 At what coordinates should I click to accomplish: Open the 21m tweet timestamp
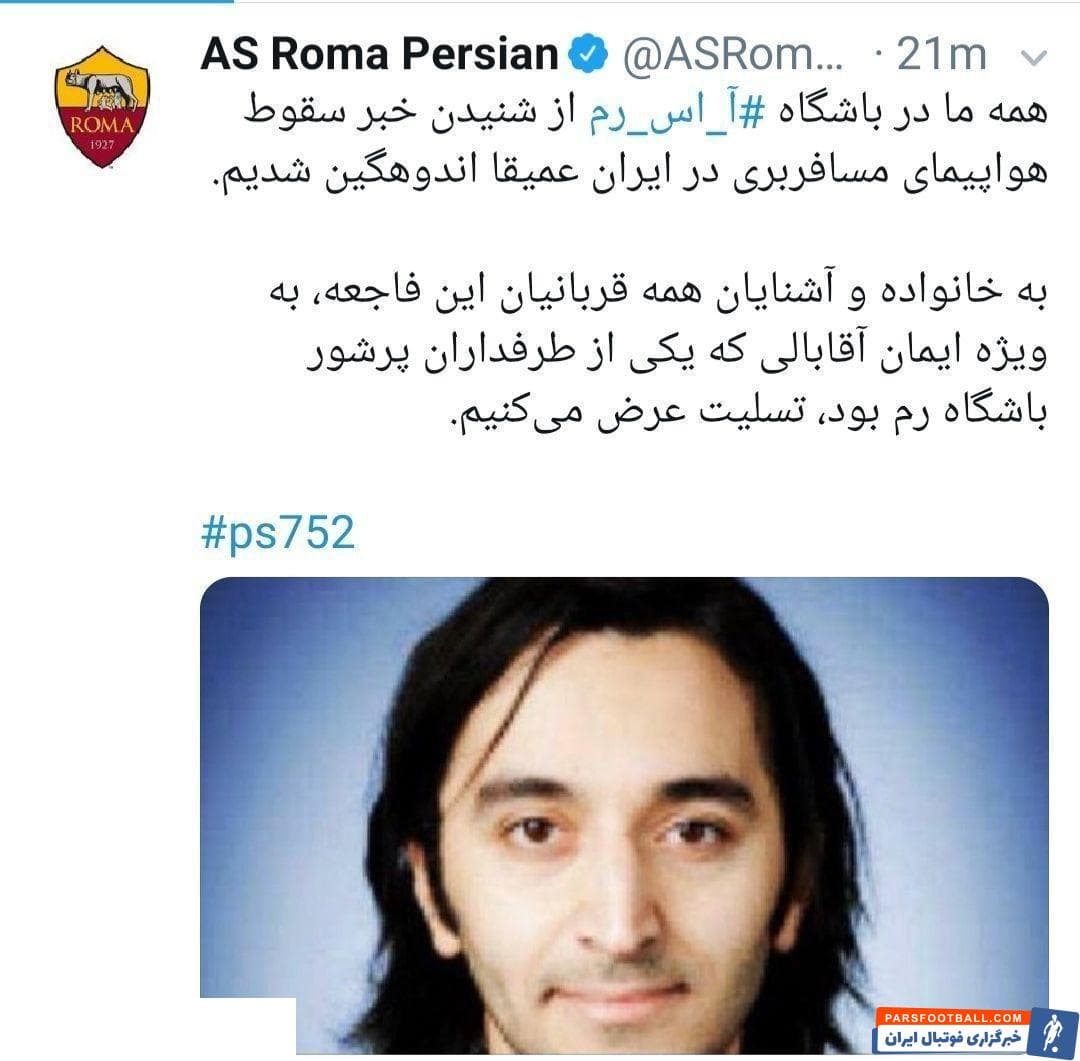click(941, 54)
